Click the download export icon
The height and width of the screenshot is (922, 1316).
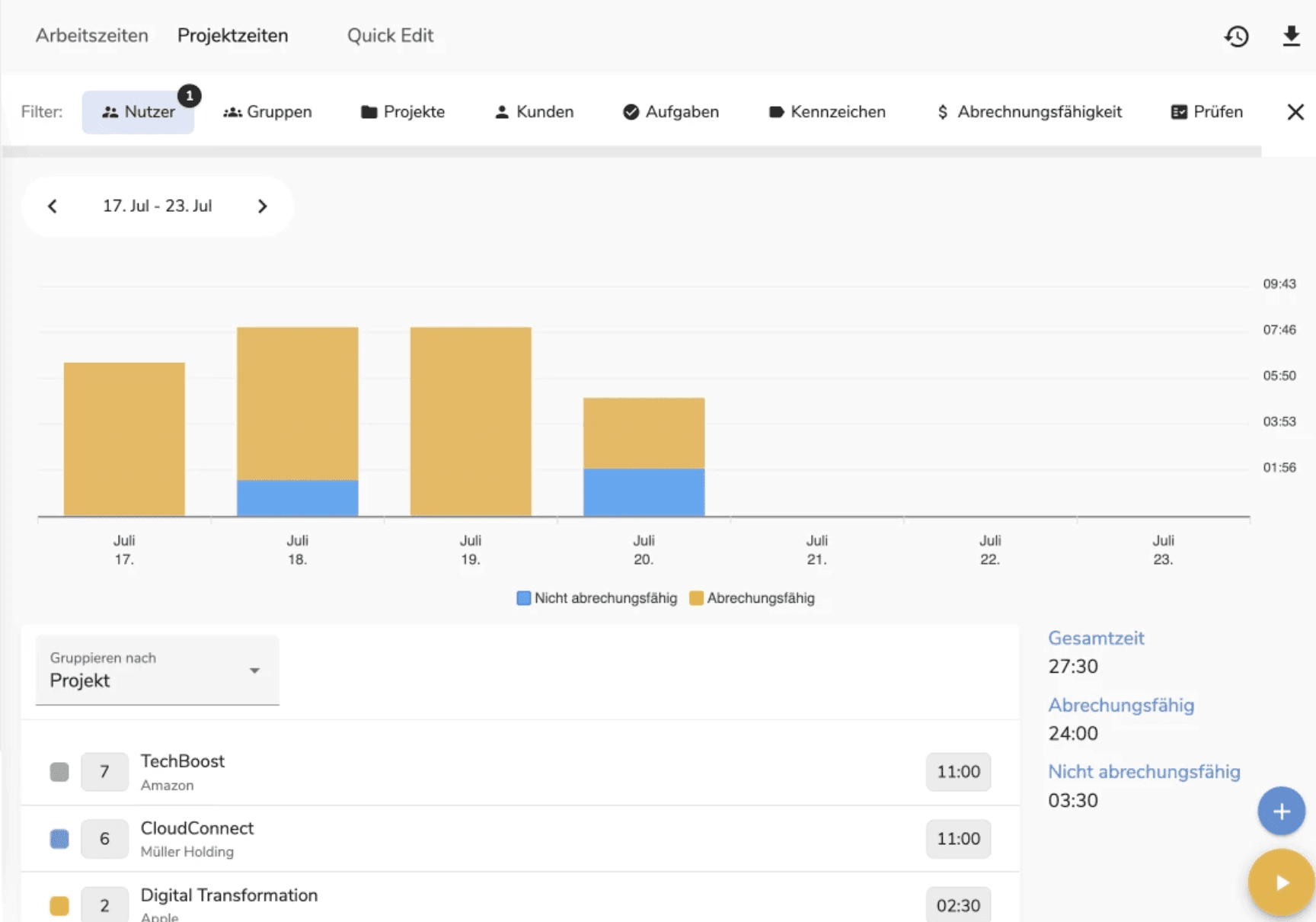(x=1291, y=36)
